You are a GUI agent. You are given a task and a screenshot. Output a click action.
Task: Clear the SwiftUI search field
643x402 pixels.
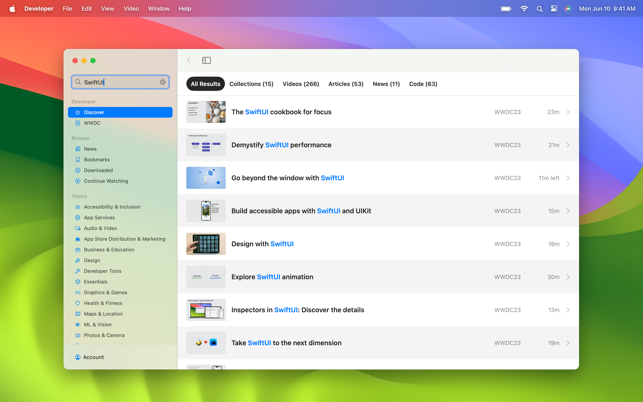pos(163,82)
